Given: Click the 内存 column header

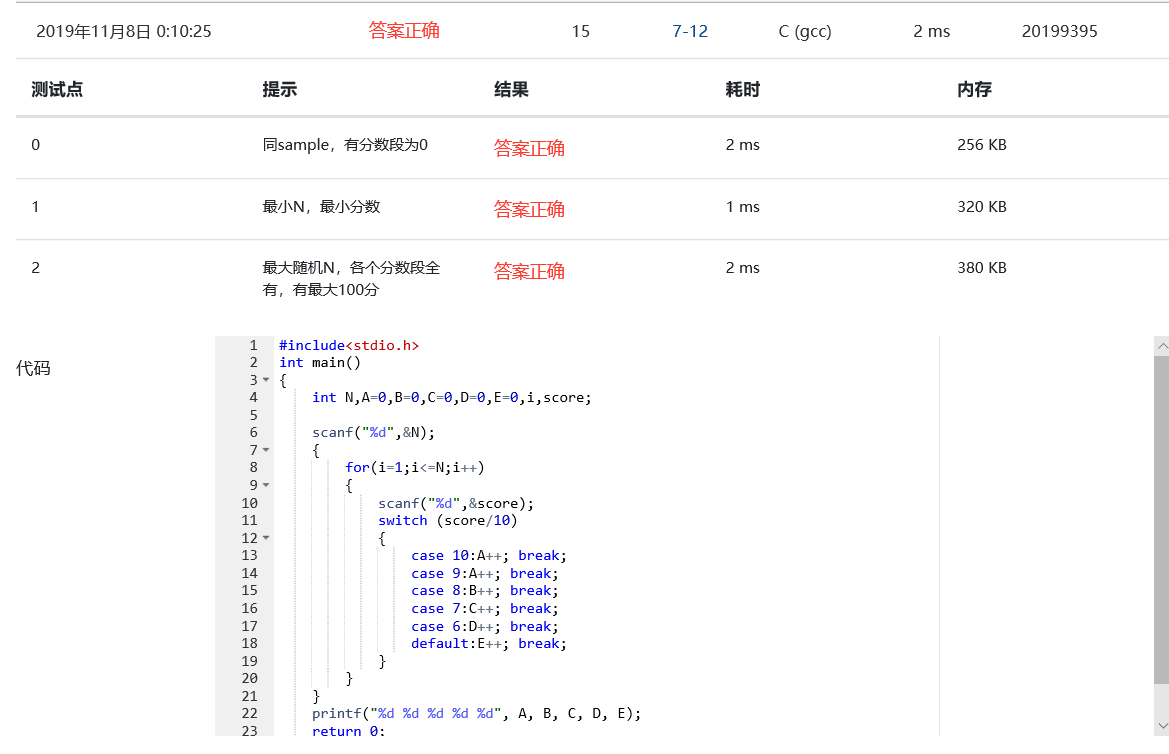Looking at the screenshot, I should pos(974,89).
